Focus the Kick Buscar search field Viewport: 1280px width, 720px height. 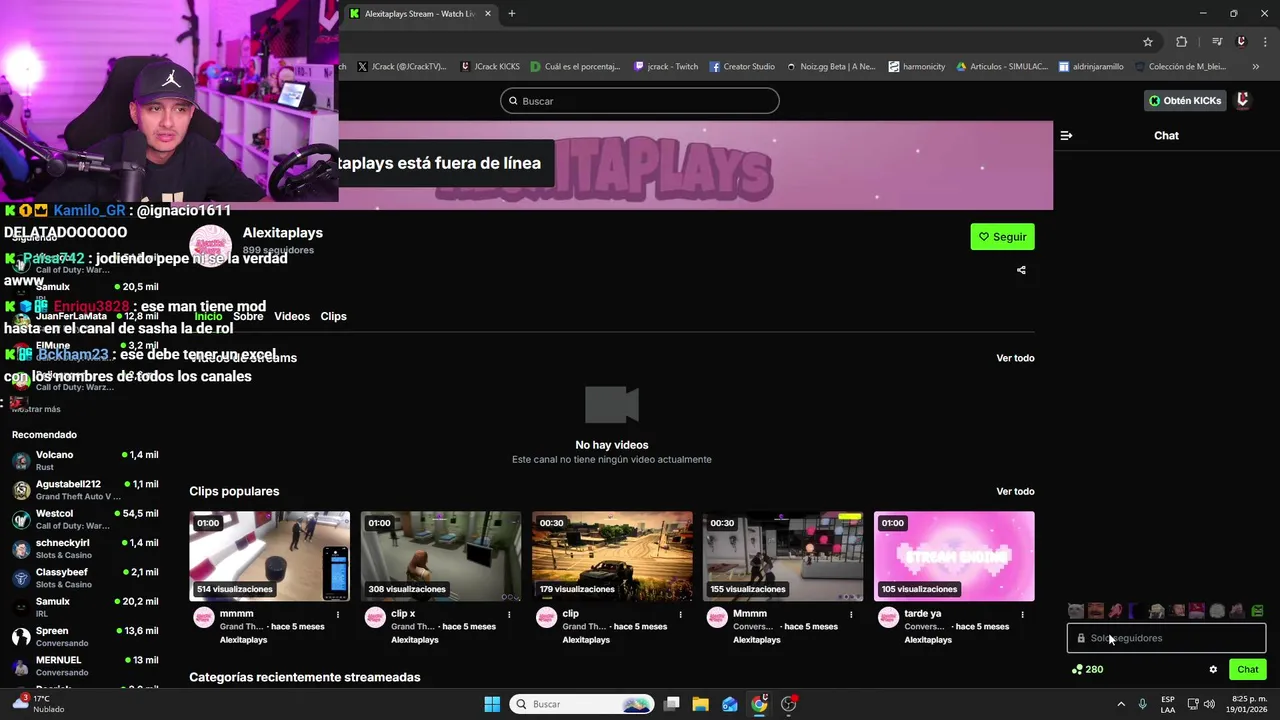tap(640, 101)
